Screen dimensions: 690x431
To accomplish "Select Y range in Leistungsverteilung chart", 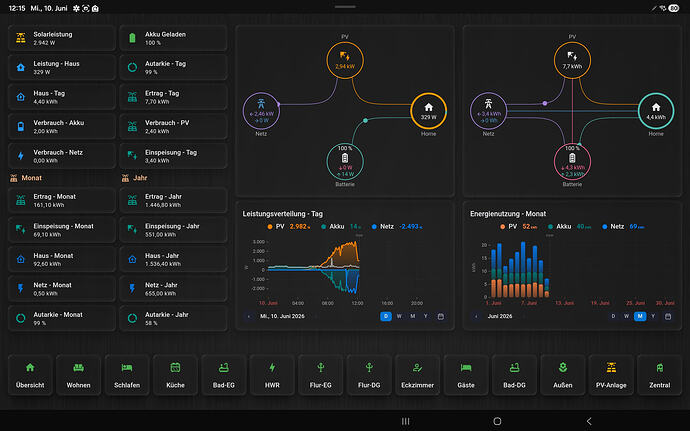I will point(426,317).
